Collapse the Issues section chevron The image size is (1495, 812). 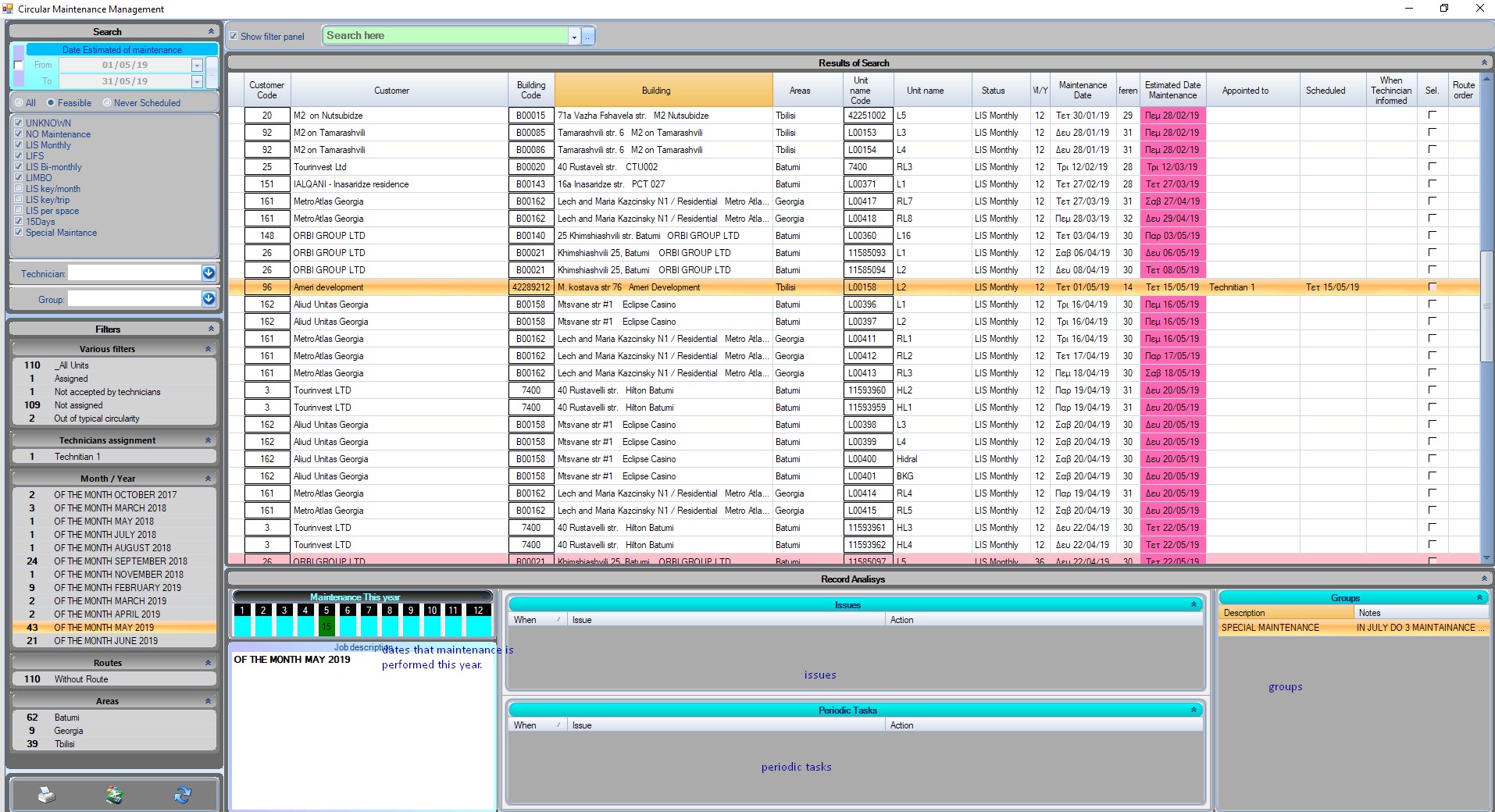coord(1194,605)
